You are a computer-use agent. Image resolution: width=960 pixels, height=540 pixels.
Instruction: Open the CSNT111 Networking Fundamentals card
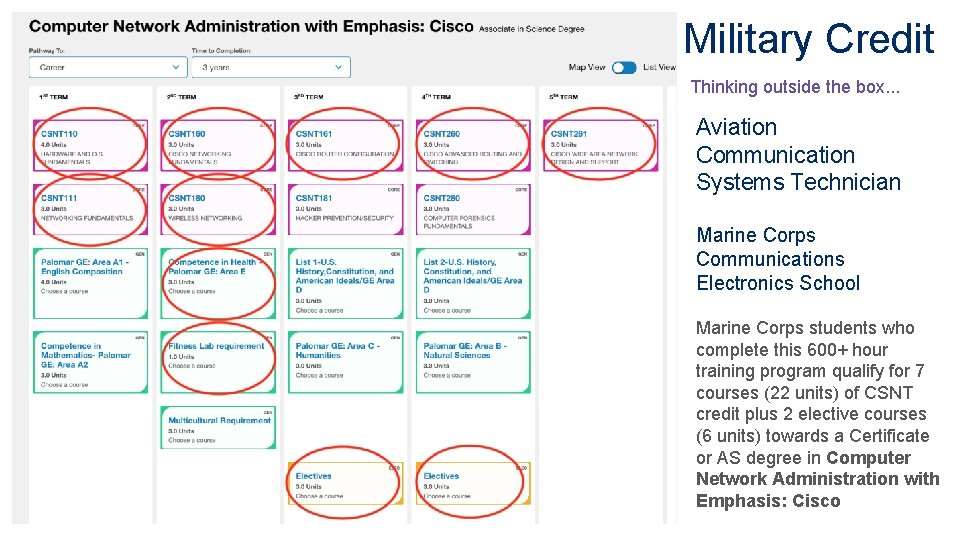[x=91, y=209]
